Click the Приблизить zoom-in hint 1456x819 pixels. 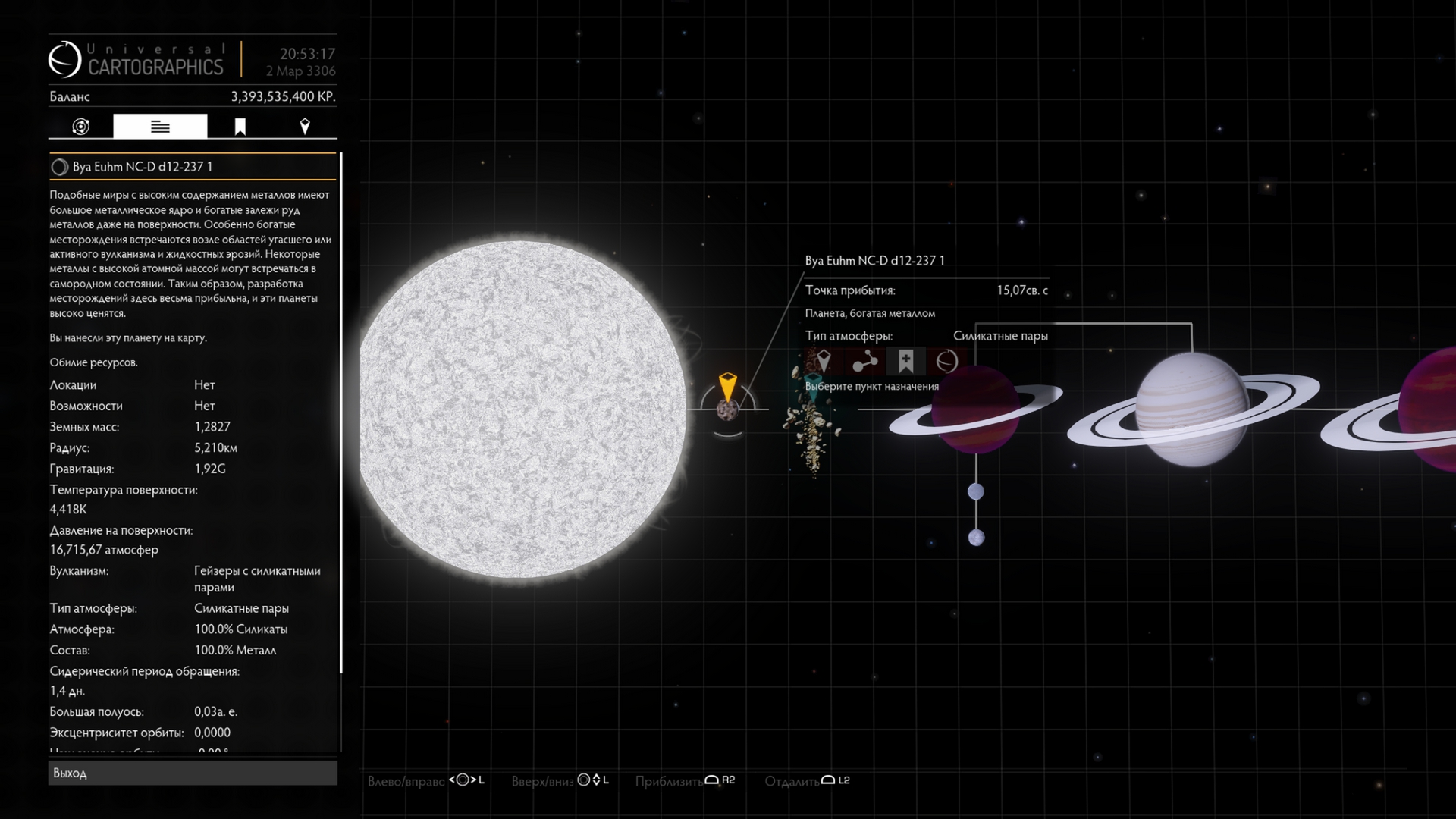pos(685,780)
